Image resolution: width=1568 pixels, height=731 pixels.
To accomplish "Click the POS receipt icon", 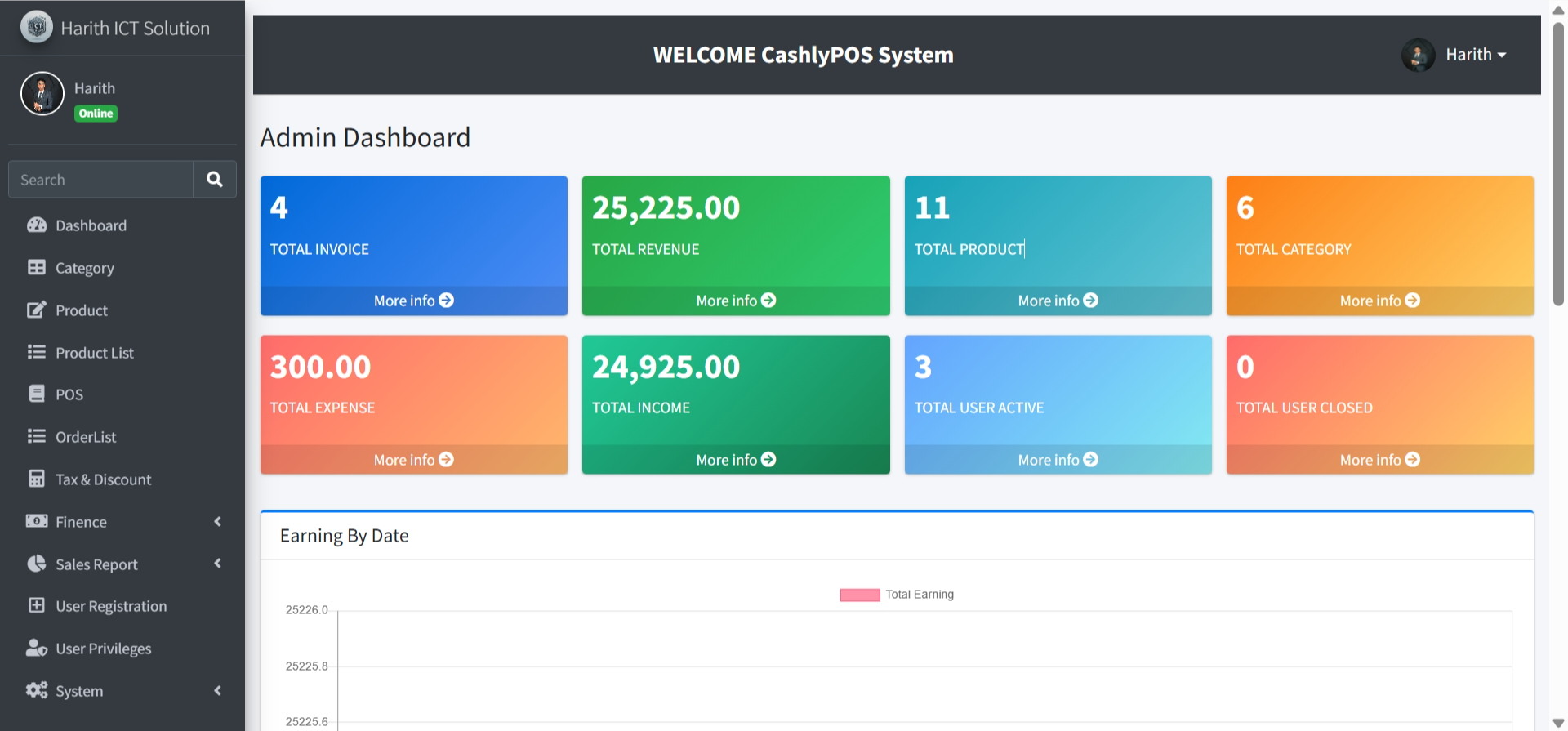I will 37,394.
